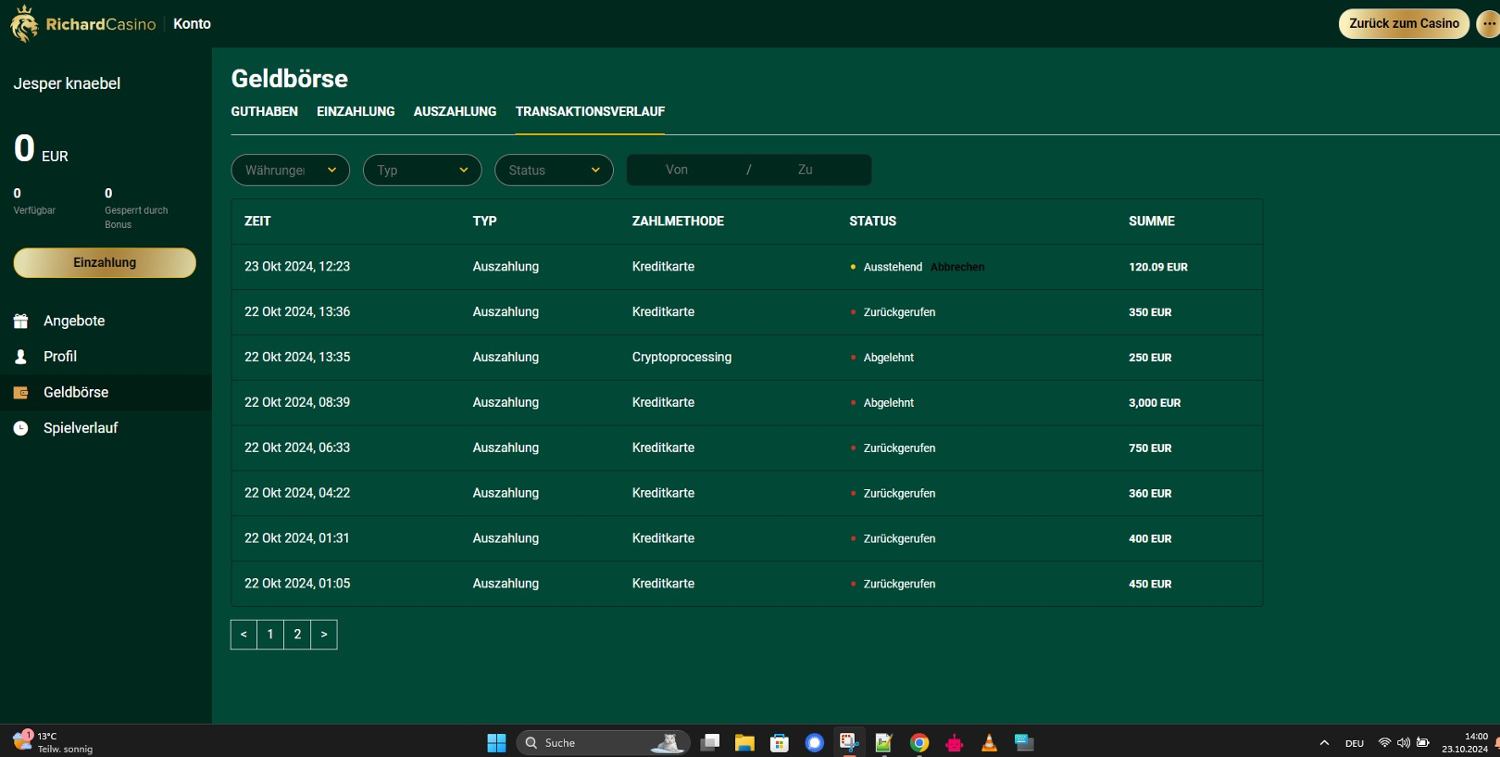Viewport: 1500px width, 757px height.
Task: Open Snipping Tool from the taskbar
Action: [849, 742]
